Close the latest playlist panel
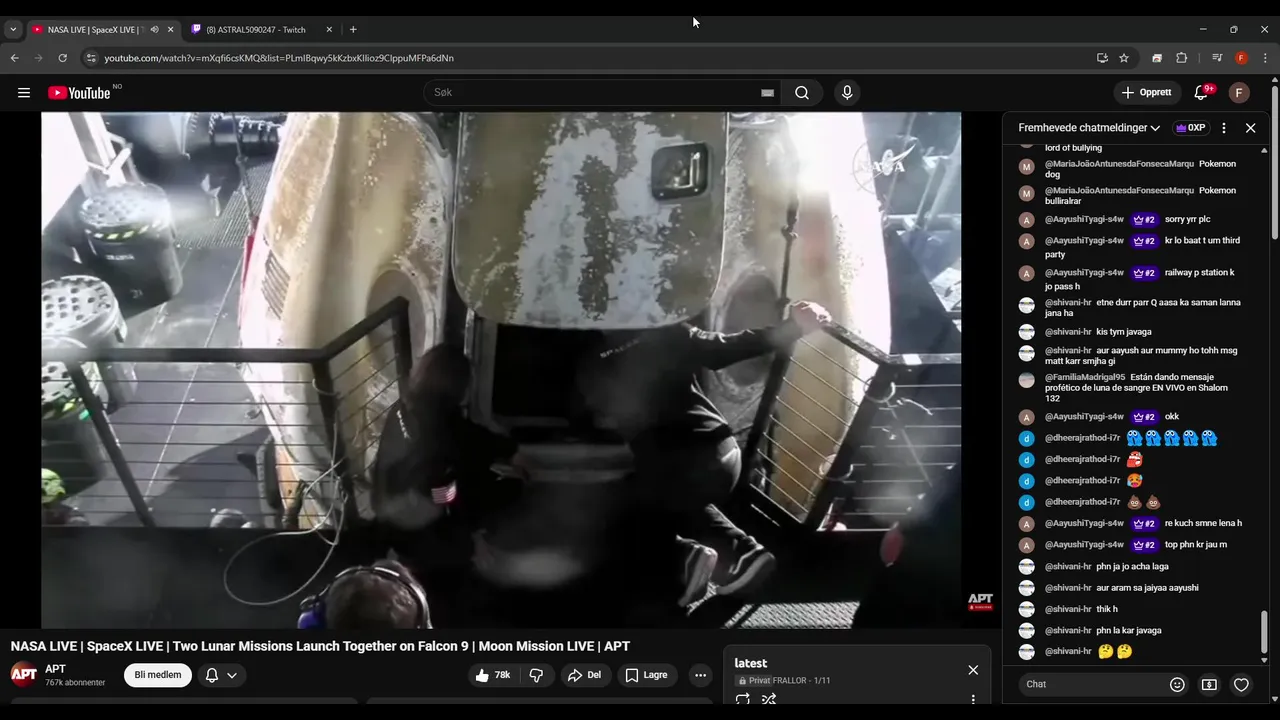1280x720 pixels. 973,670
